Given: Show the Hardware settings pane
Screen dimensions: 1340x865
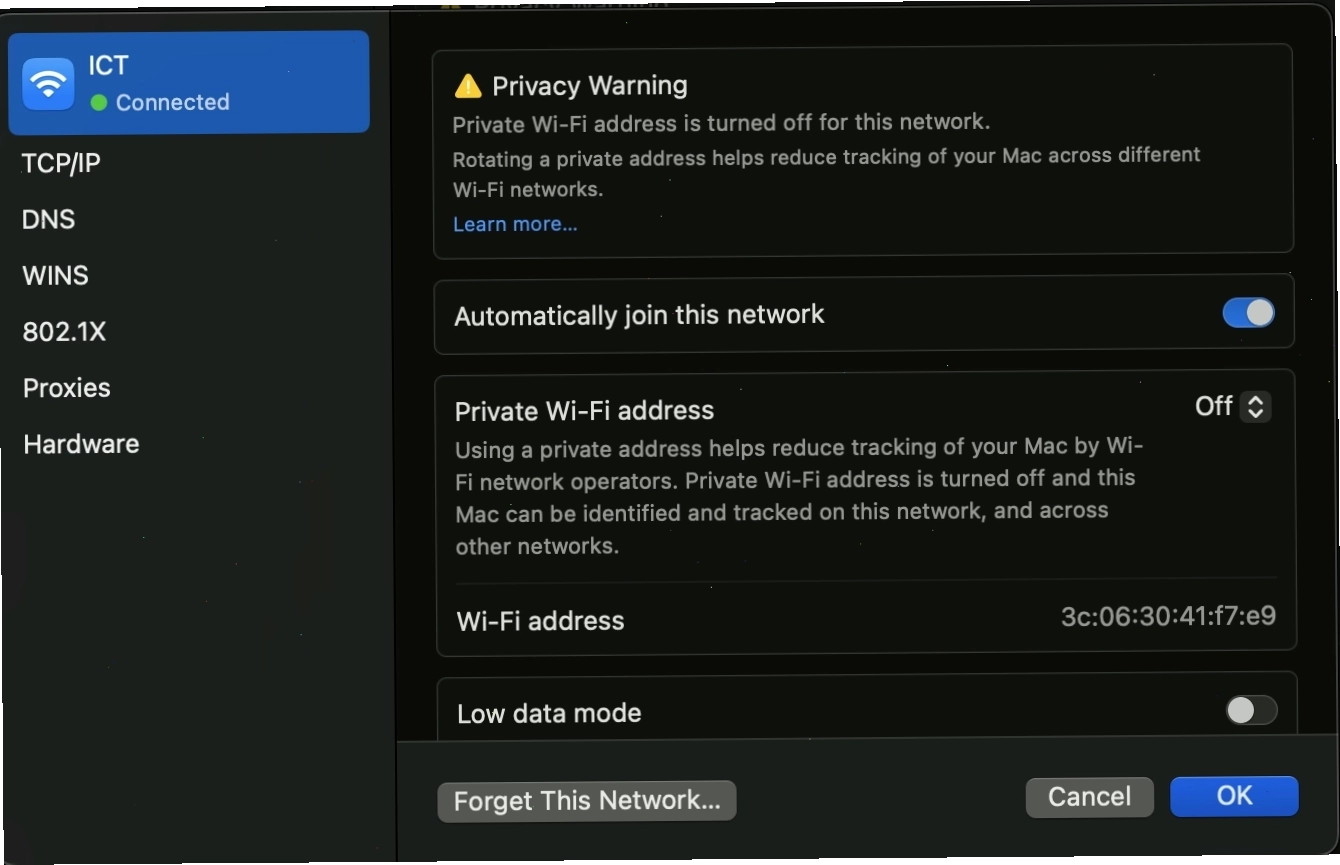Looking at the screenshot, I should pos(81,444).
